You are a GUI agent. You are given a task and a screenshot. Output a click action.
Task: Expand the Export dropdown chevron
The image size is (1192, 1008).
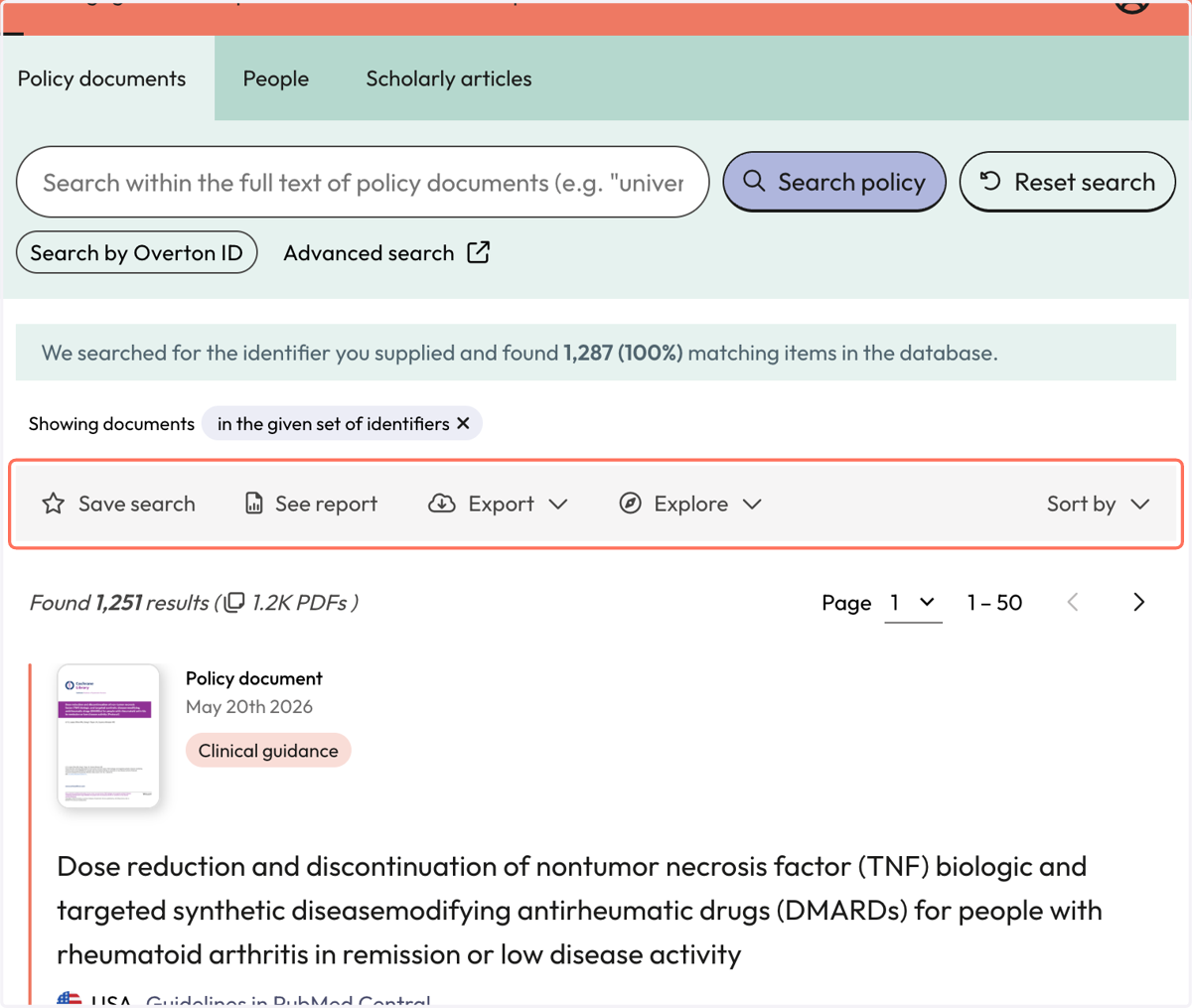pos(558,504)
